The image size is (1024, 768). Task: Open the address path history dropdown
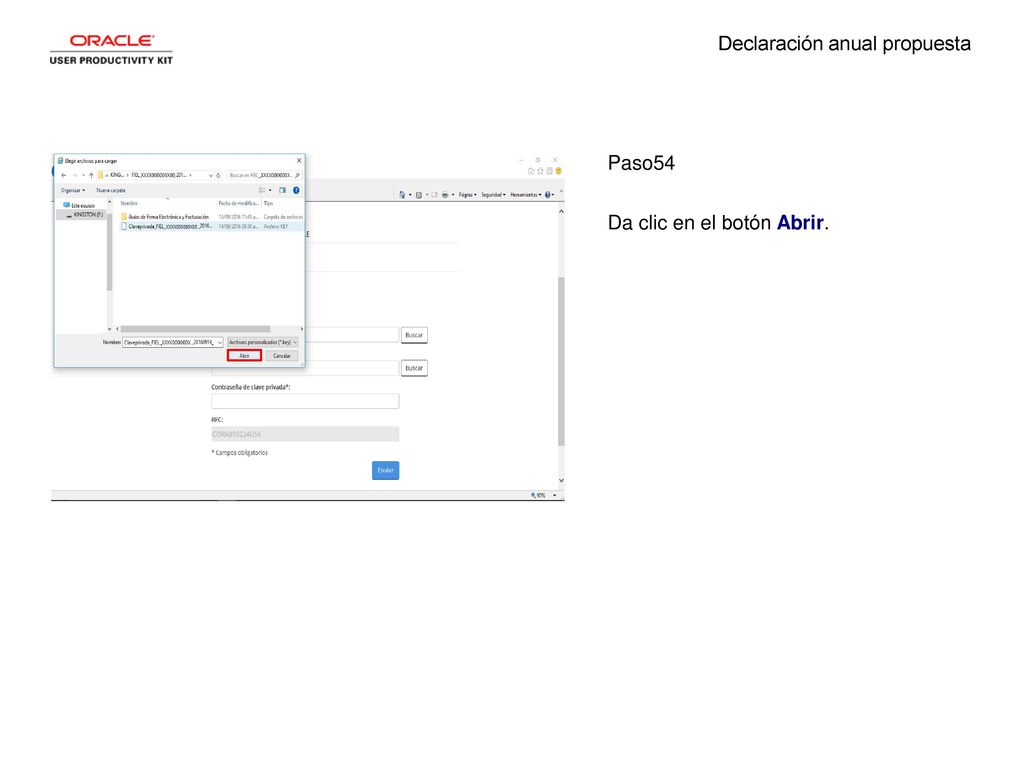click(x=210, y=175)
